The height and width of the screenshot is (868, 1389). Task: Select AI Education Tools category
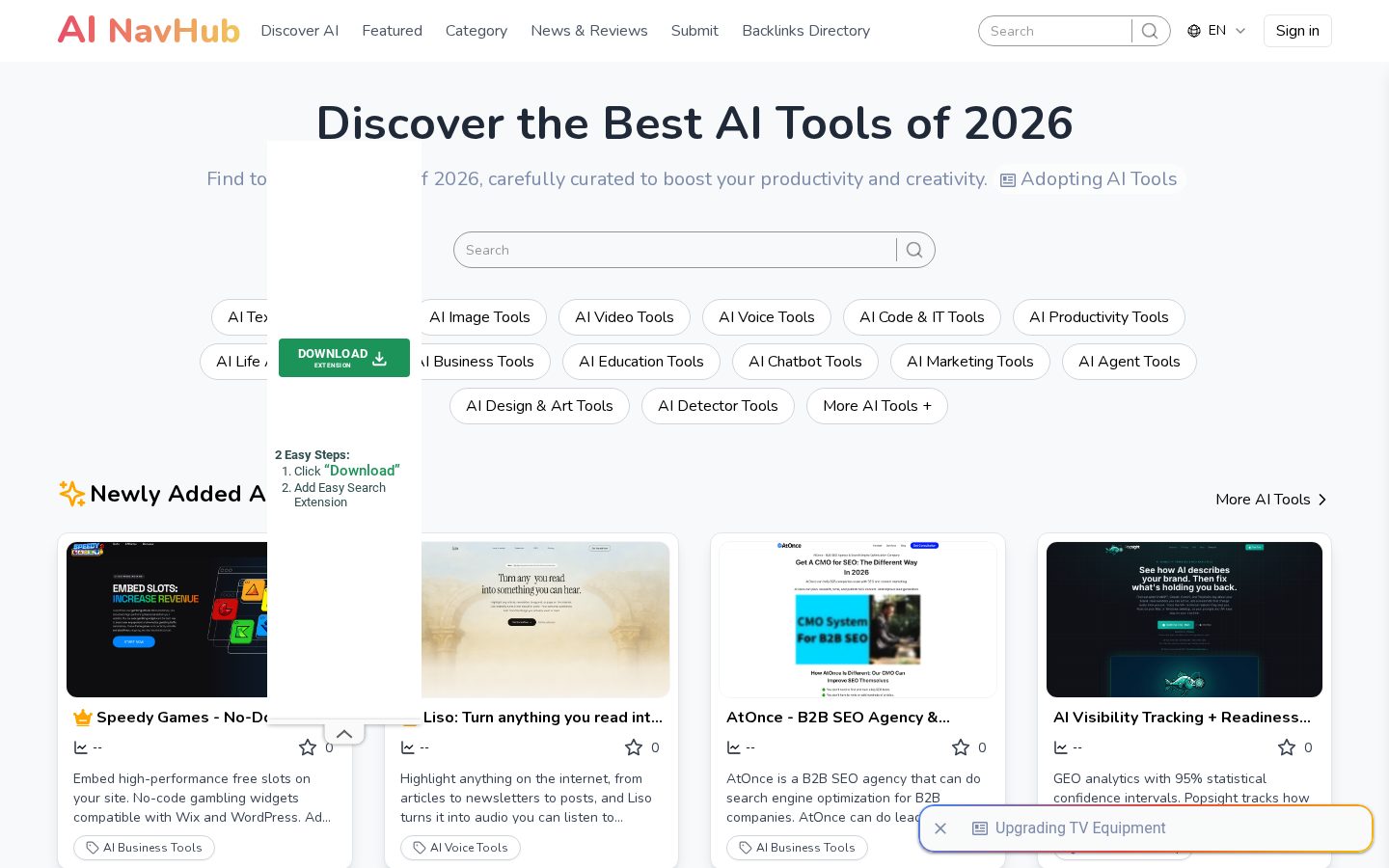click(641, 362)
